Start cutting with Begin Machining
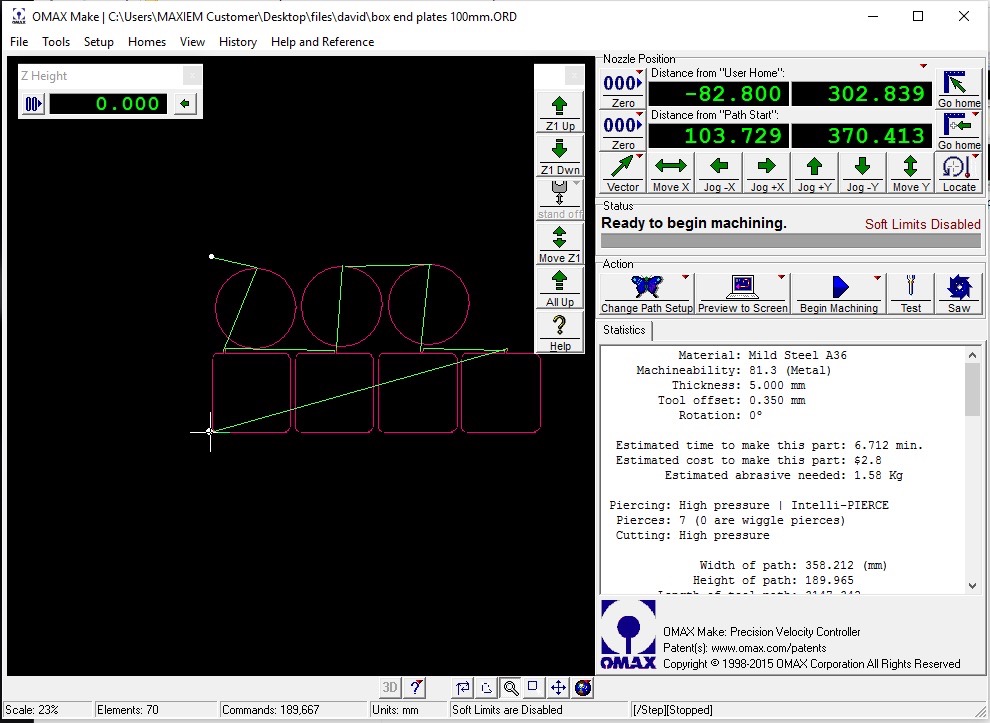Viewport: 990px width, 723px height. pos(838,294)
